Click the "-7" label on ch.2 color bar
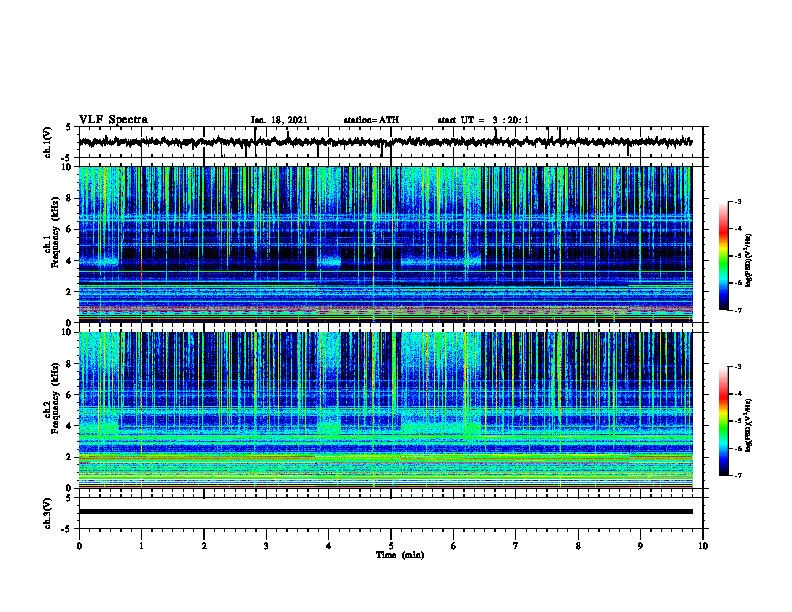Viewport: 792px width, 612px height. click(738, 476)
